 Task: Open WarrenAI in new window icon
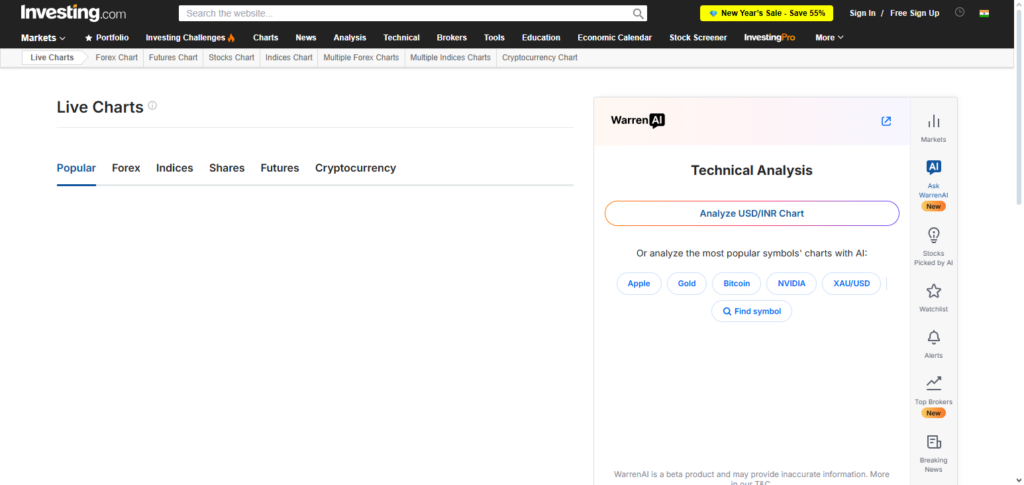tap(886, 121)
